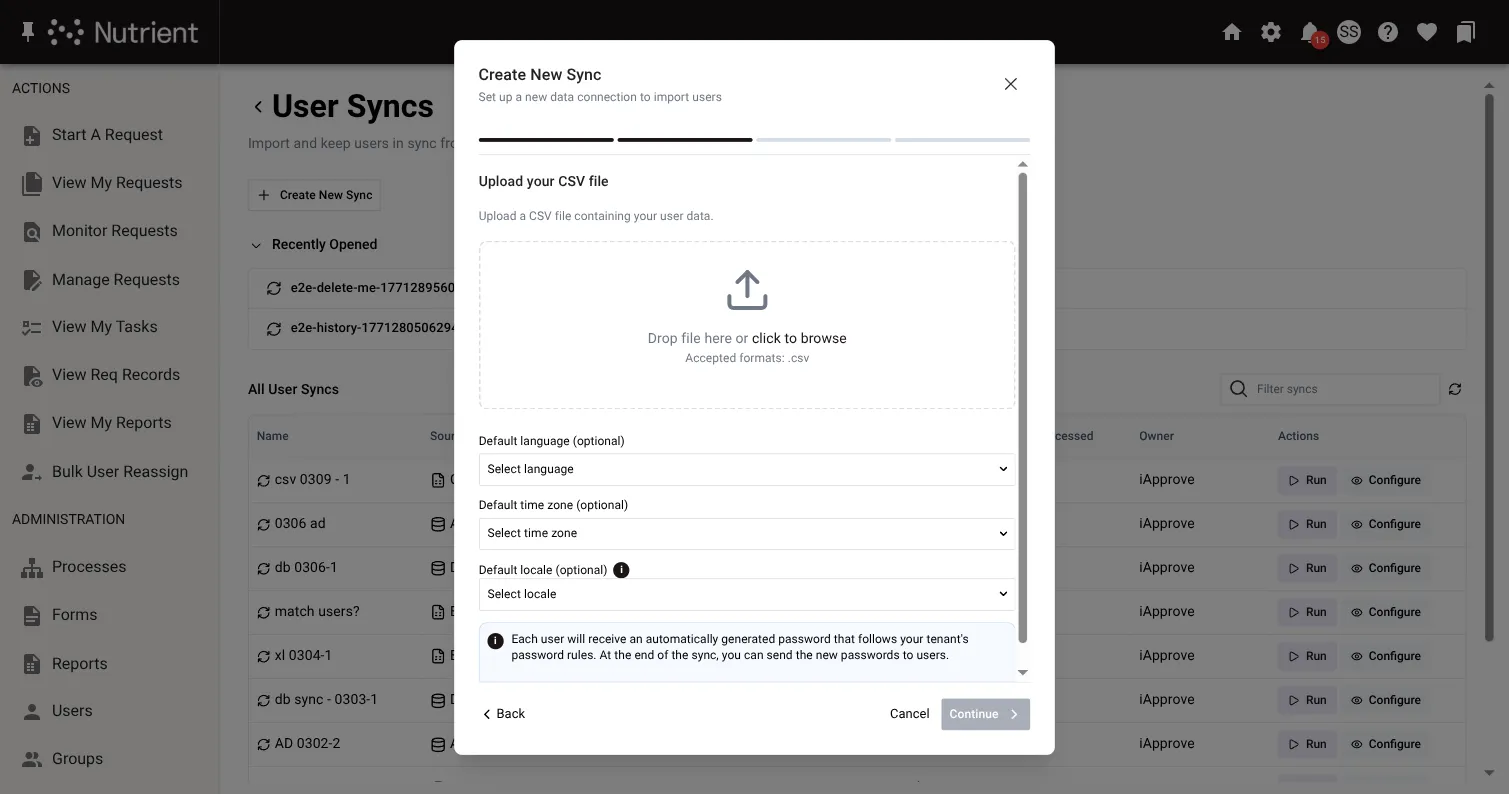Screen dimensions: 1509x794
Task: Run the xl 0304-1 sync
Action: click(1307, 656)
